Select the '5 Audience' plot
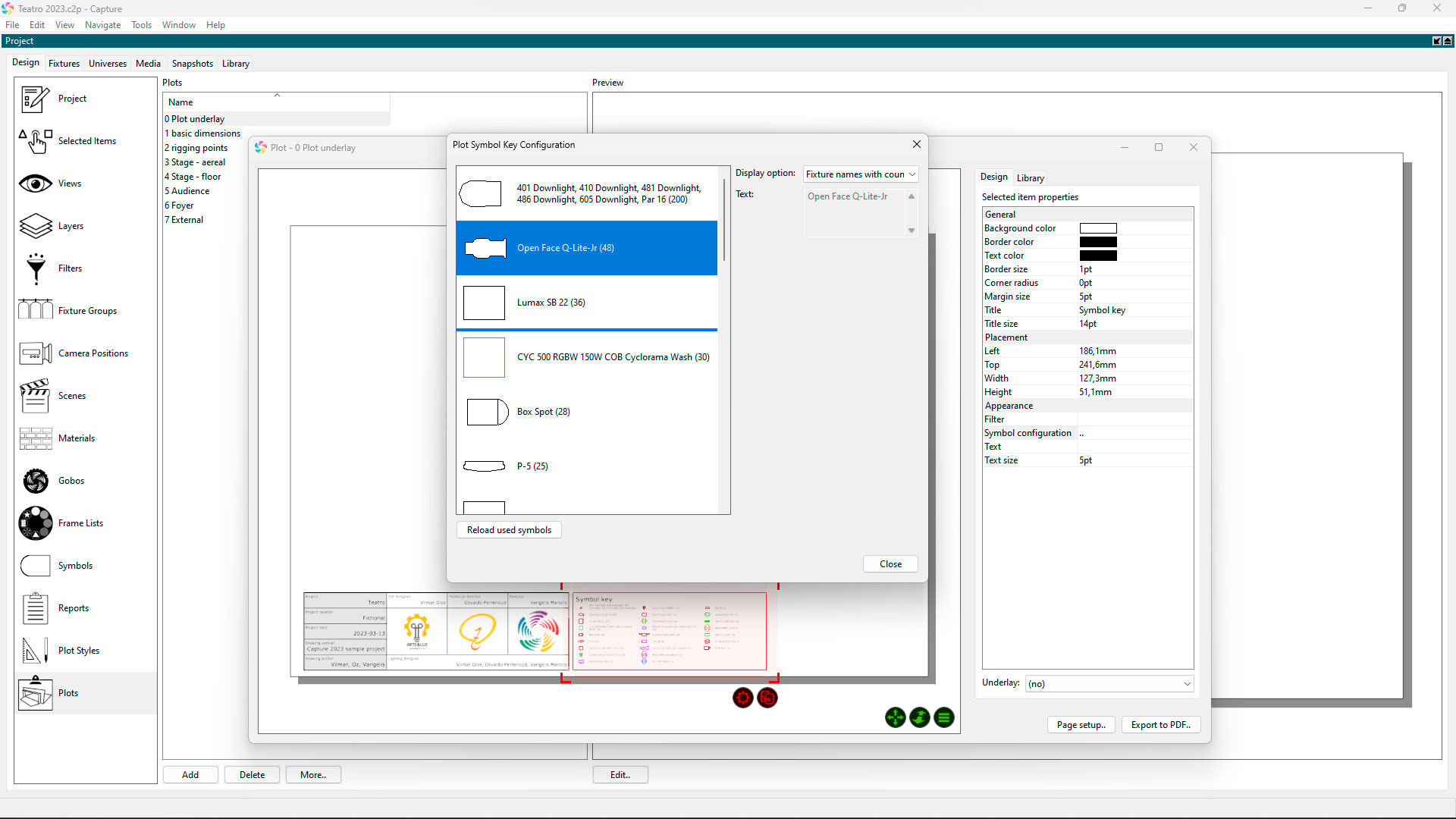The width and height of the screenshot is (1456, 819). (x=187, y=191)
